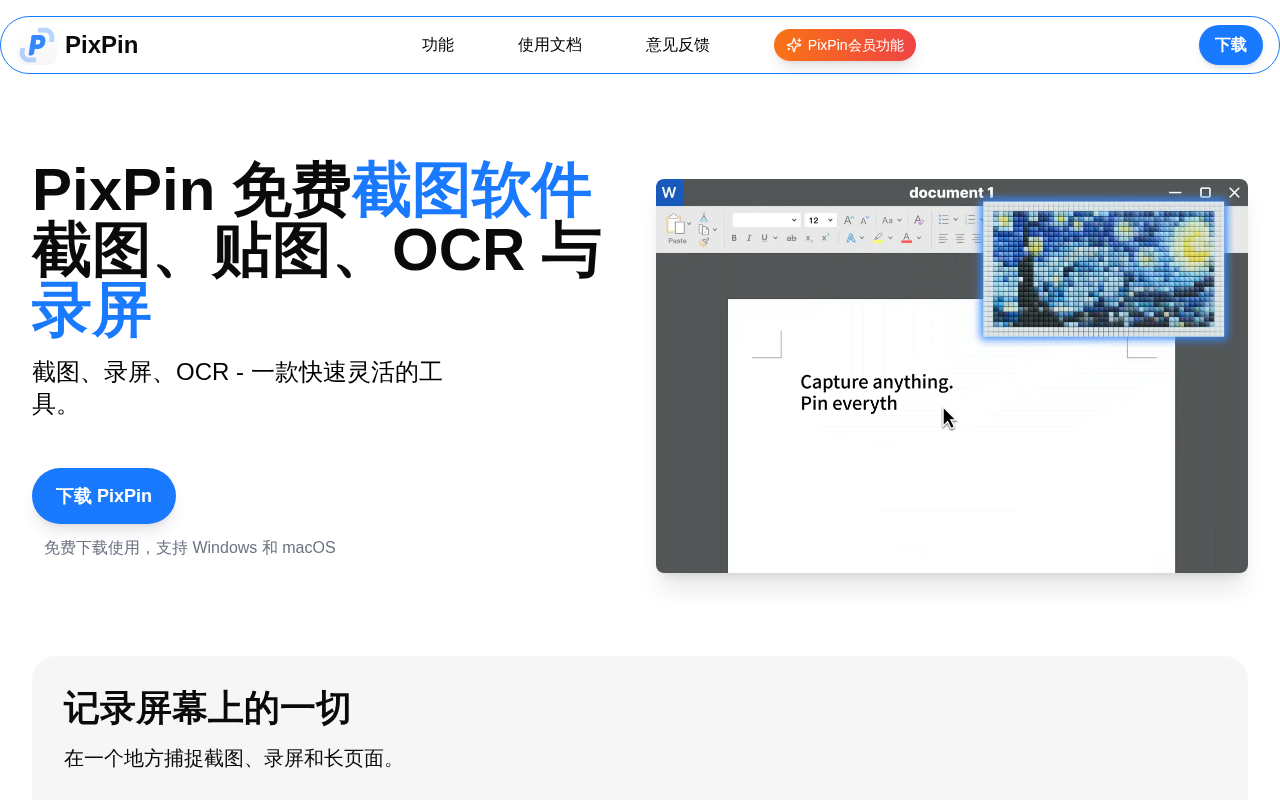Toggle Underline in the demo Word toolbar

click(x=764, y=238)
